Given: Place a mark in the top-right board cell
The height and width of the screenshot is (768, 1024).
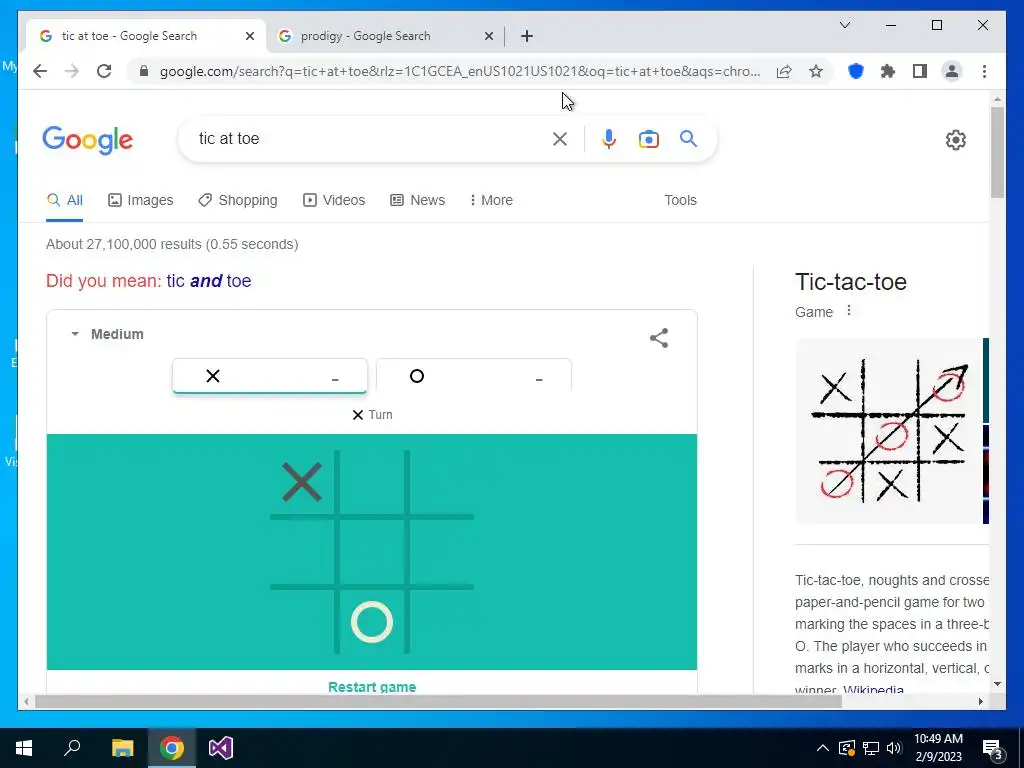Looking at the screenshot, I should coord(442,483).
